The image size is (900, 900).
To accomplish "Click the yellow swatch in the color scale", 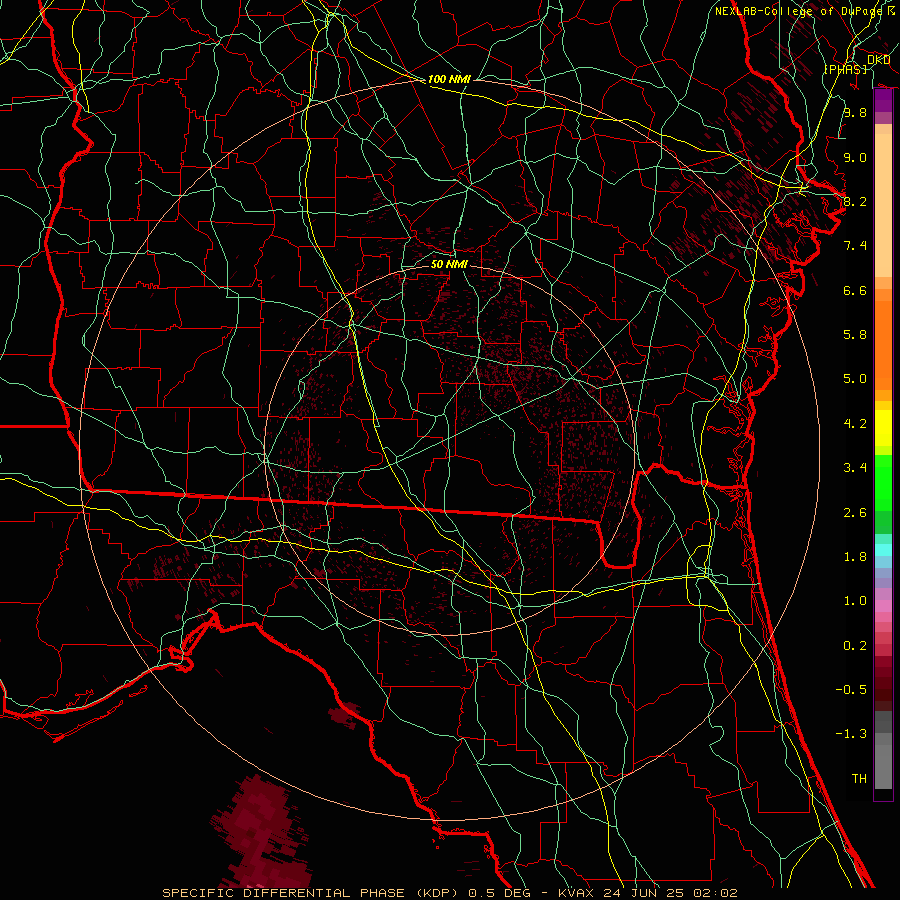I will tap(883, 428).
